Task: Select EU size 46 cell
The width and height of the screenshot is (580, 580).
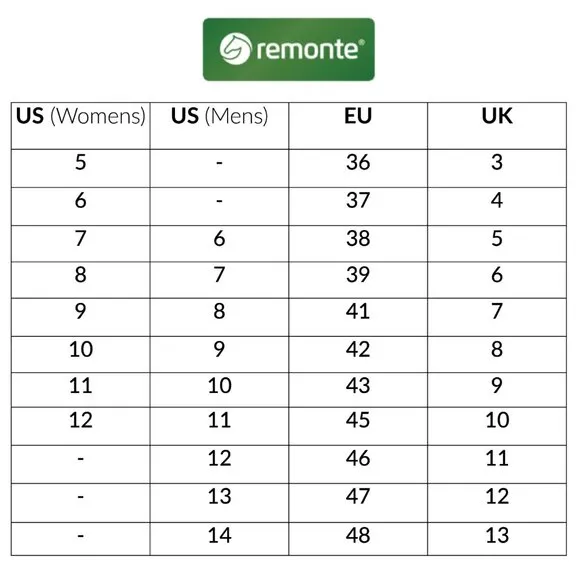Action: (x=358, y=464)
